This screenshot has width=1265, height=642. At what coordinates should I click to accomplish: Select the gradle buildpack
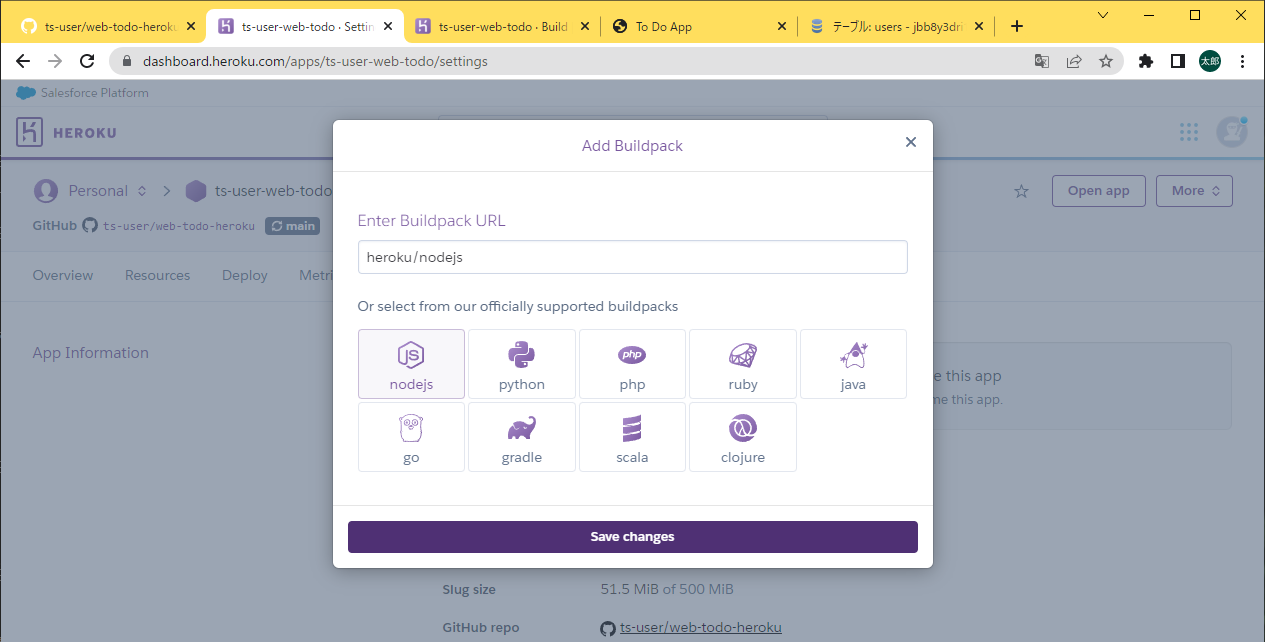pos(522,437)
